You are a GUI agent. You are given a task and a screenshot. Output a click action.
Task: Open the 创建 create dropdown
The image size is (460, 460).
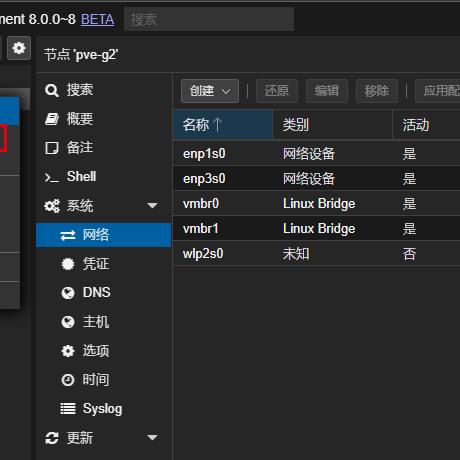point(210,91)
